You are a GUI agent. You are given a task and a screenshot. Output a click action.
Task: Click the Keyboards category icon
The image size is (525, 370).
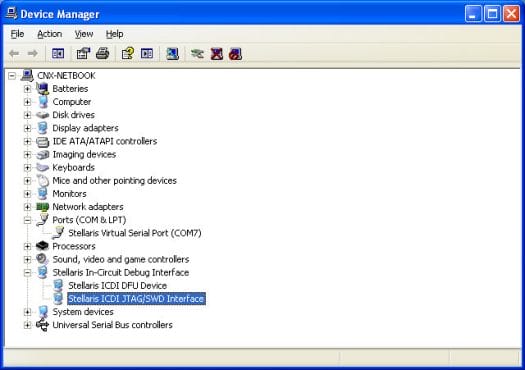pos(43,167)
